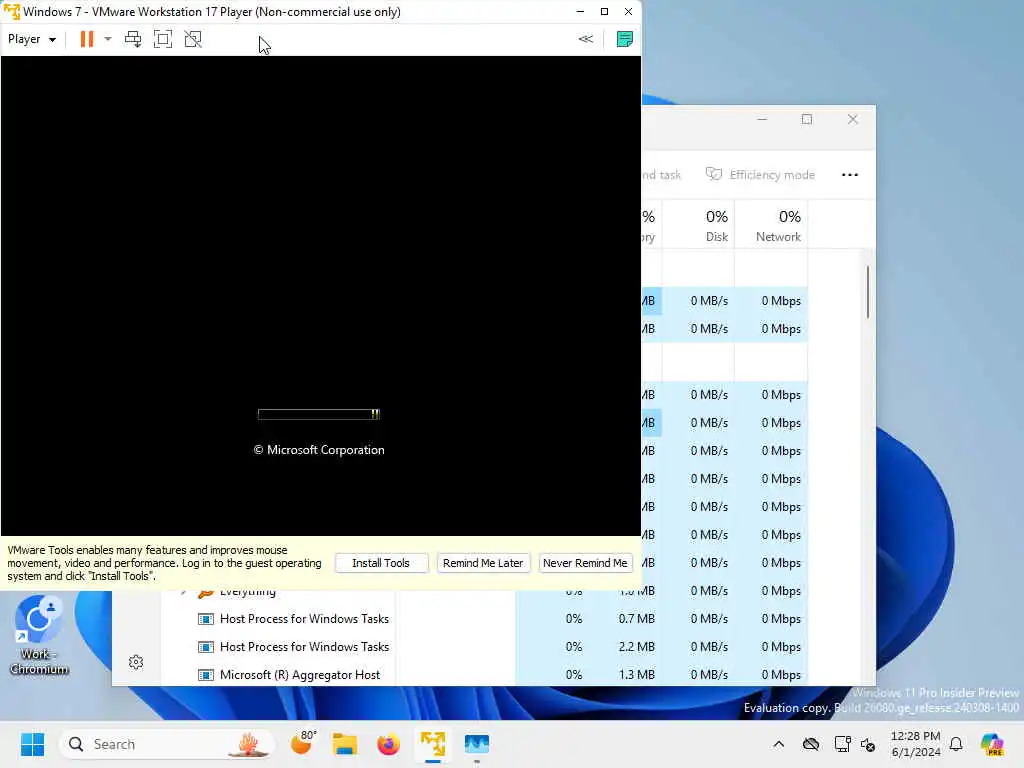Click the muted volume tray icon

point(868,744)
